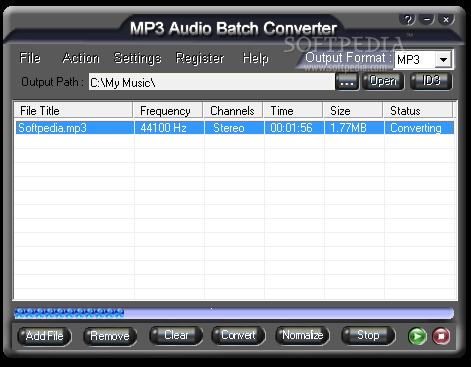Viewport: 471px width, 367px height.
Task: Click the Converting status cell
Action: point(419,128)
